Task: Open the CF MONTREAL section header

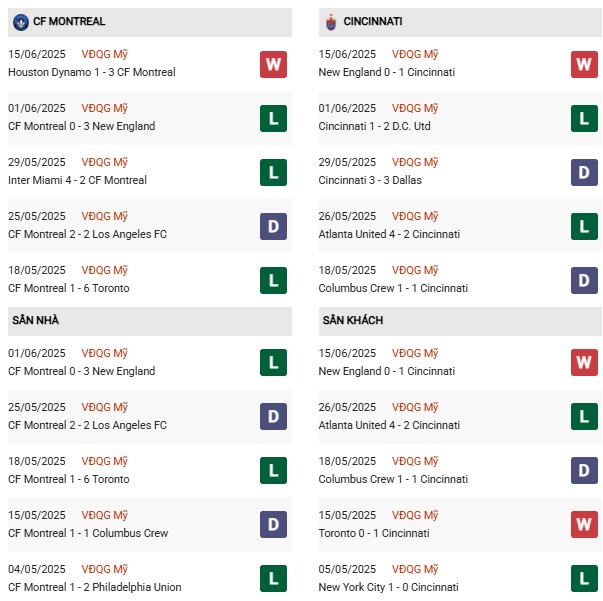Action: 150,22
